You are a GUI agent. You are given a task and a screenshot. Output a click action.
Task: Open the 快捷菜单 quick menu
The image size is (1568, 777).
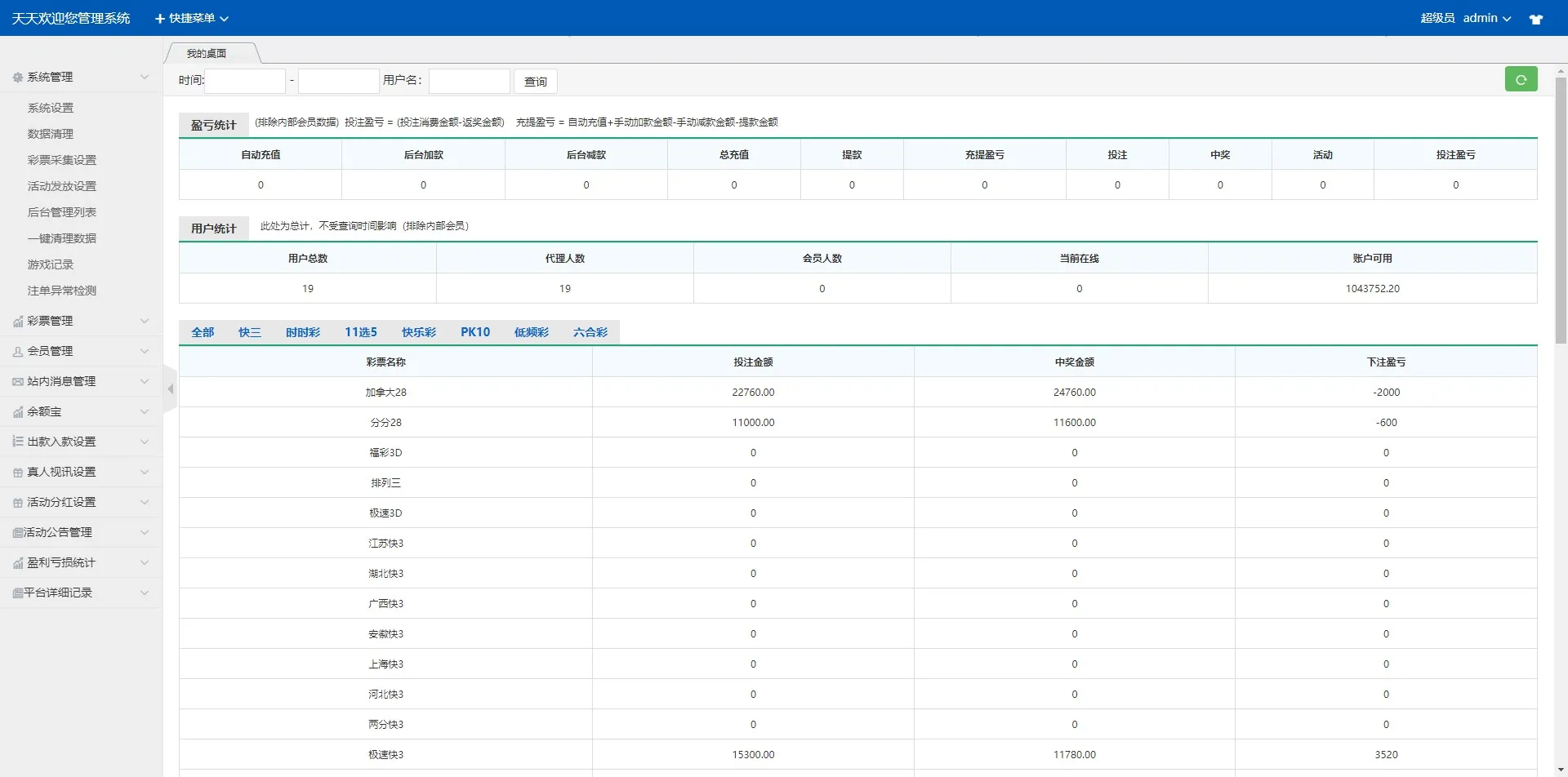click(191, 18)
